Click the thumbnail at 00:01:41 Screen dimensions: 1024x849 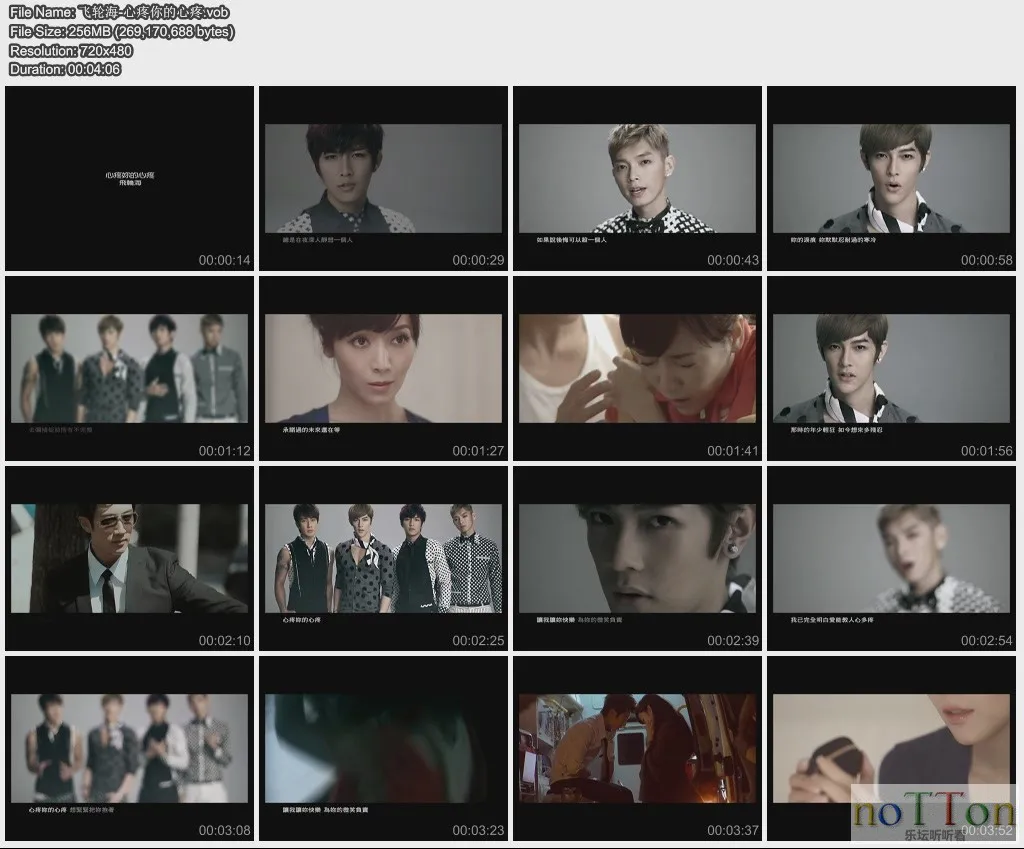pyautogui.click(x=637, y=368)
